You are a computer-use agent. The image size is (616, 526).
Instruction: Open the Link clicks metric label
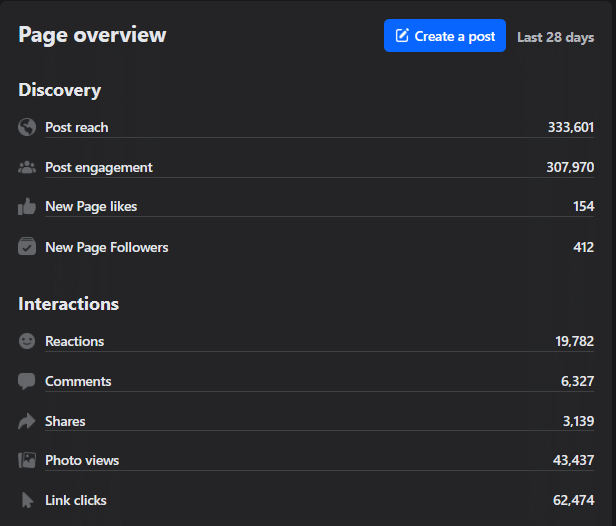[76, 500]
